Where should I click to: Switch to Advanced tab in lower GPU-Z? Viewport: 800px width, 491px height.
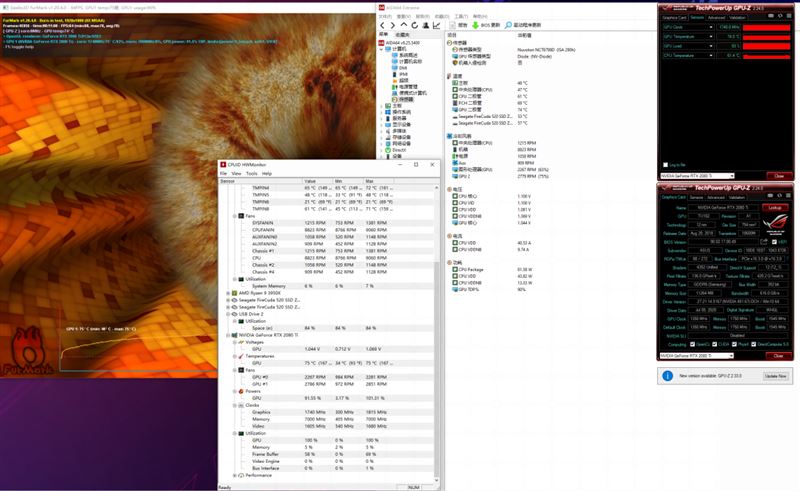[716, 197]
